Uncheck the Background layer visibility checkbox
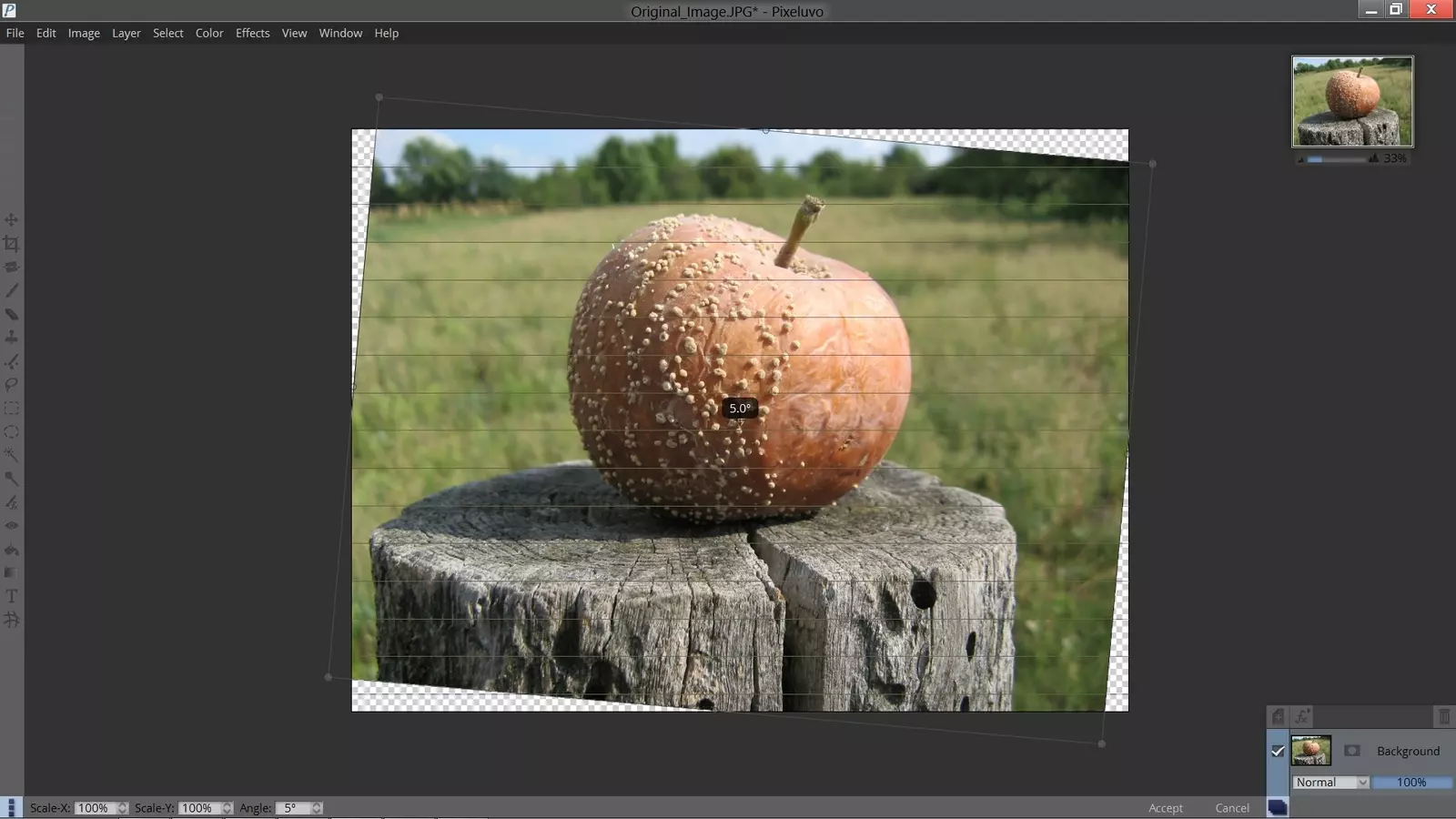The image size is (1456, 819). (x=1278, y=751)
